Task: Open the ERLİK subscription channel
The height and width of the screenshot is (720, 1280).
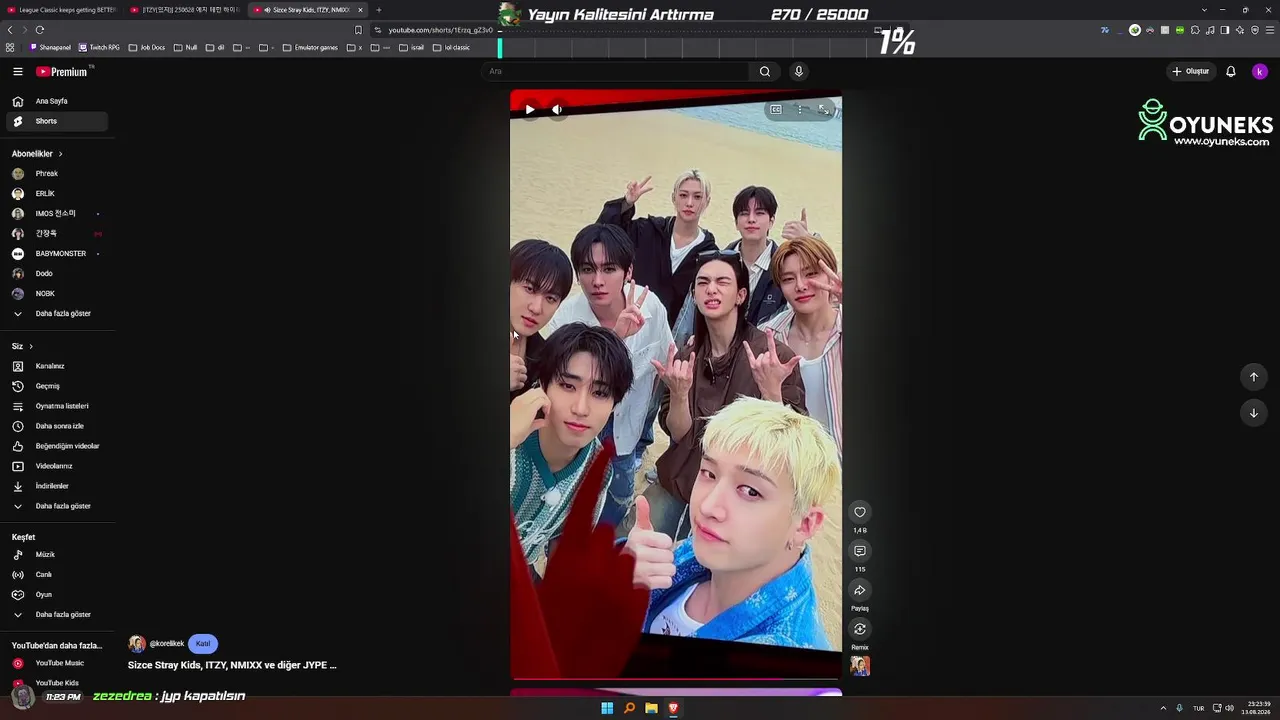Action: point(56,194)
